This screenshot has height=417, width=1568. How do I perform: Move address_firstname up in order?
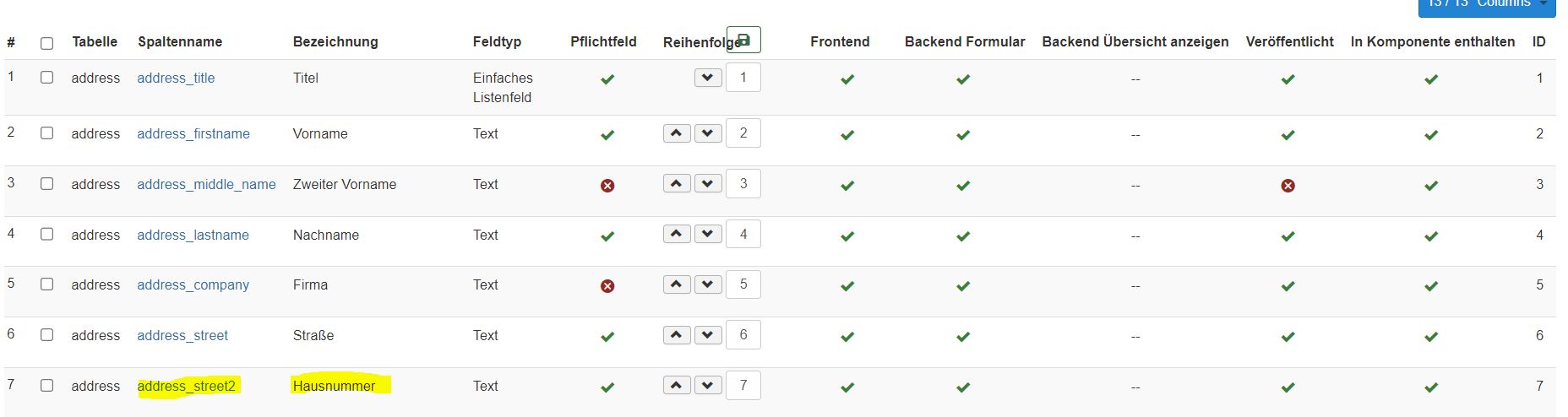click(677, 133)
